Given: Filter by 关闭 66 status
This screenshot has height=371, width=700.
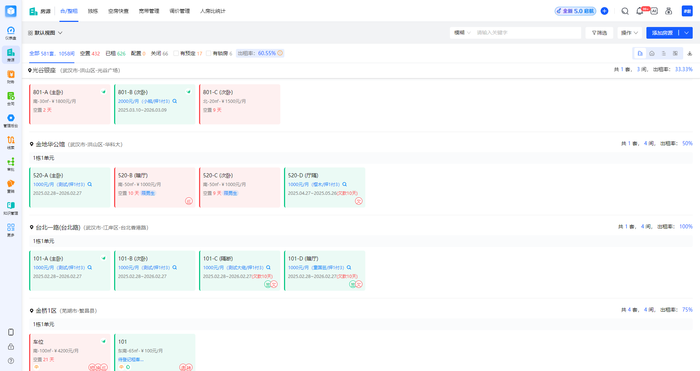Looking at the screenshot, I should click(159, 53).
